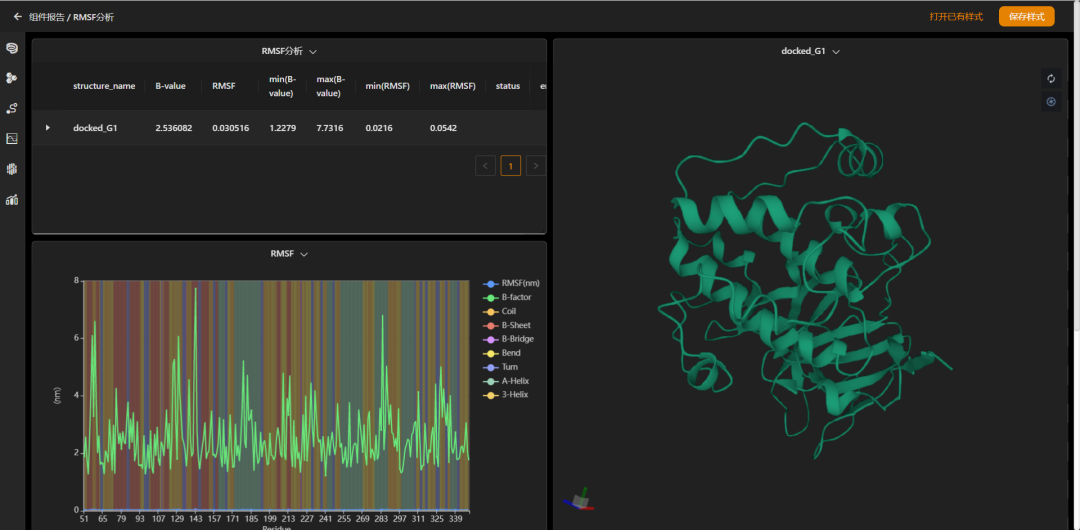
Task: Open the RMSF分析 panel dropdown
Action: point(312,51)
